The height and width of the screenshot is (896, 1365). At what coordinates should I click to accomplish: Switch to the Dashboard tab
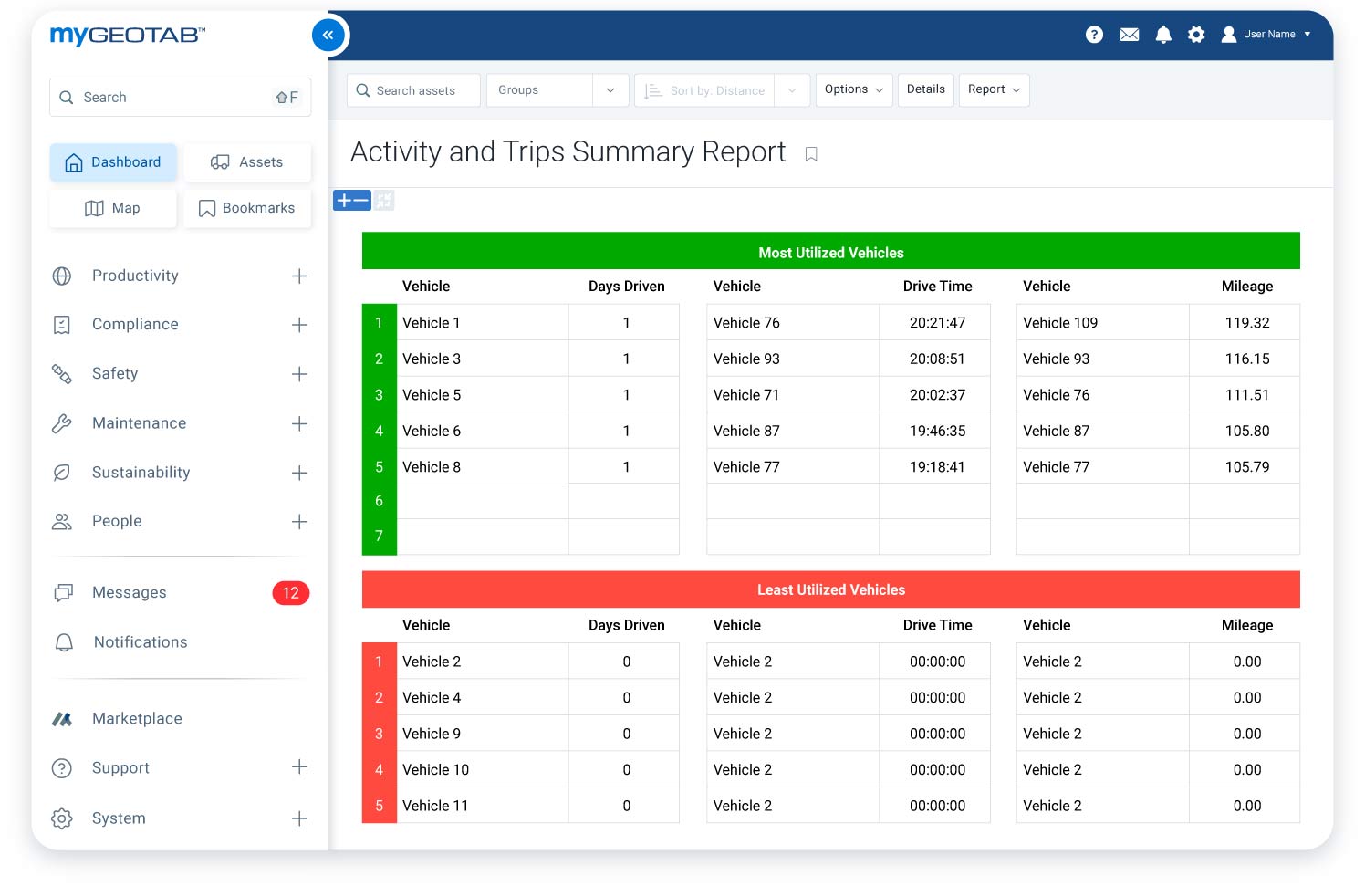tap(113, 161)
